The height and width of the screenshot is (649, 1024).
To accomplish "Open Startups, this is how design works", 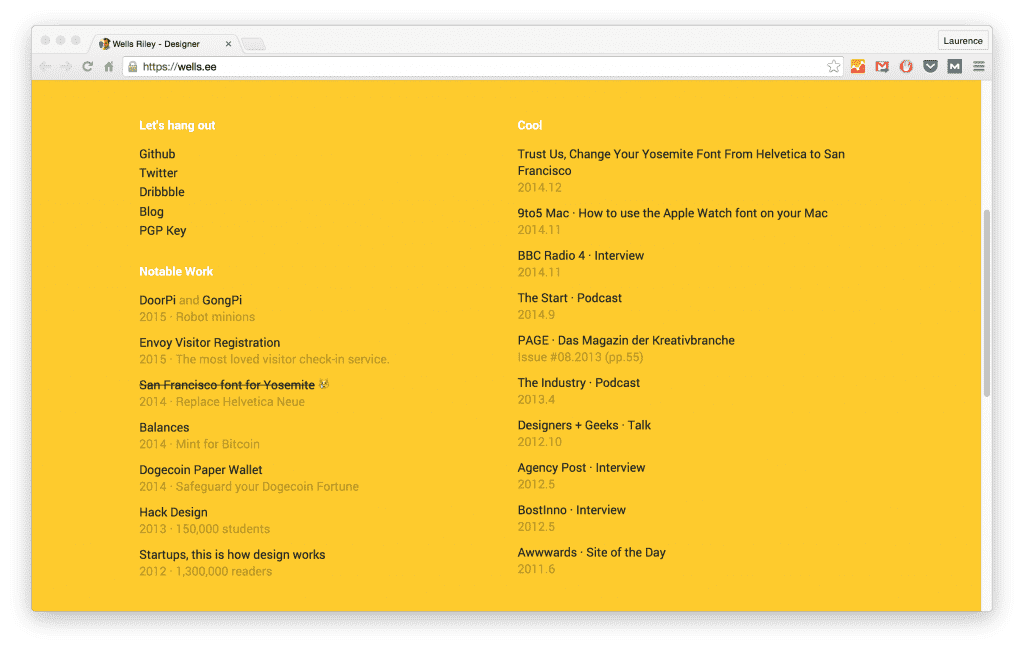I will tap(232, 555).
